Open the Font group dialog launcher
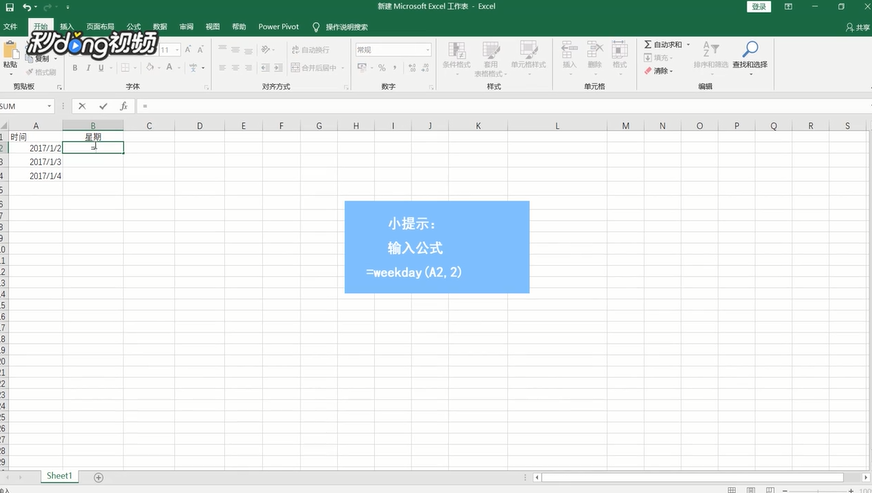Image resolution: width=872 pixels, height=493 pixels. pos(206,87)
